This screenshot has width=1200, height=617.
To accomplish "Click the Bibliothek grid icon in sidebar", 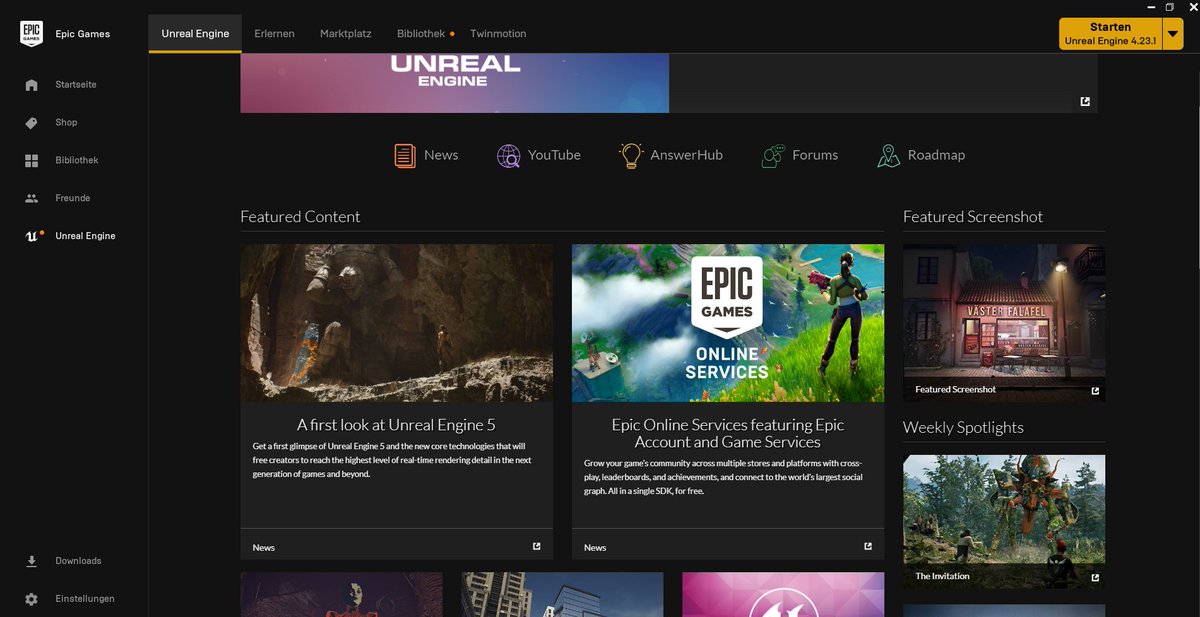I will click(x=32, y=160).
